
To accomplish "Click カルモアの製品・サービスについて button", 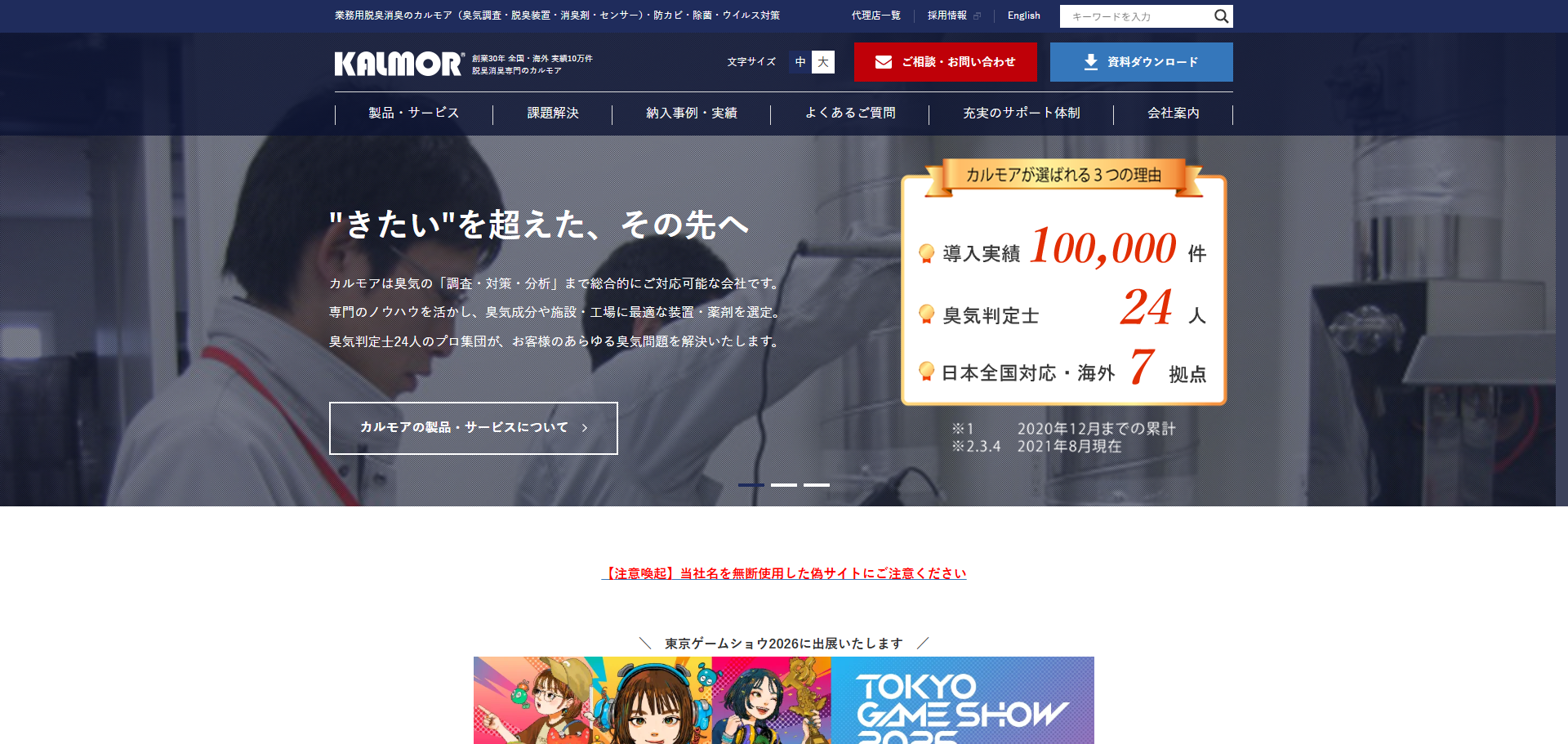I will pos(474,428).
